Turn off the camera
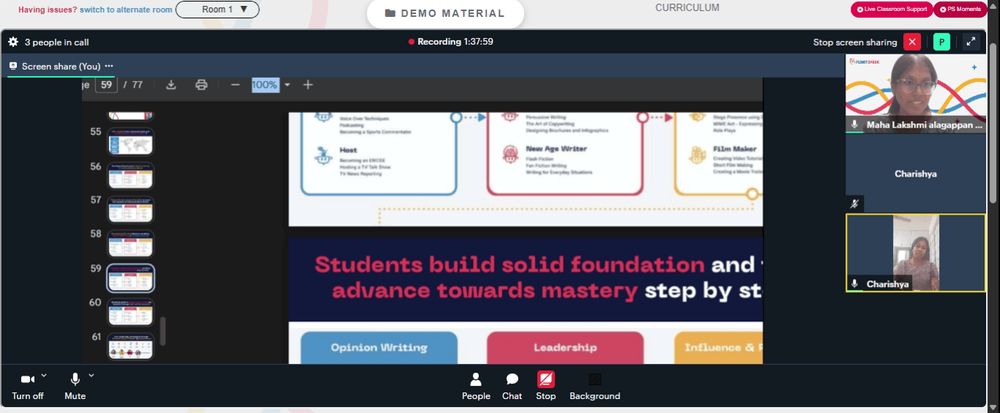Viewport: 1000px width, 413px height. click(x=27, y=386)
